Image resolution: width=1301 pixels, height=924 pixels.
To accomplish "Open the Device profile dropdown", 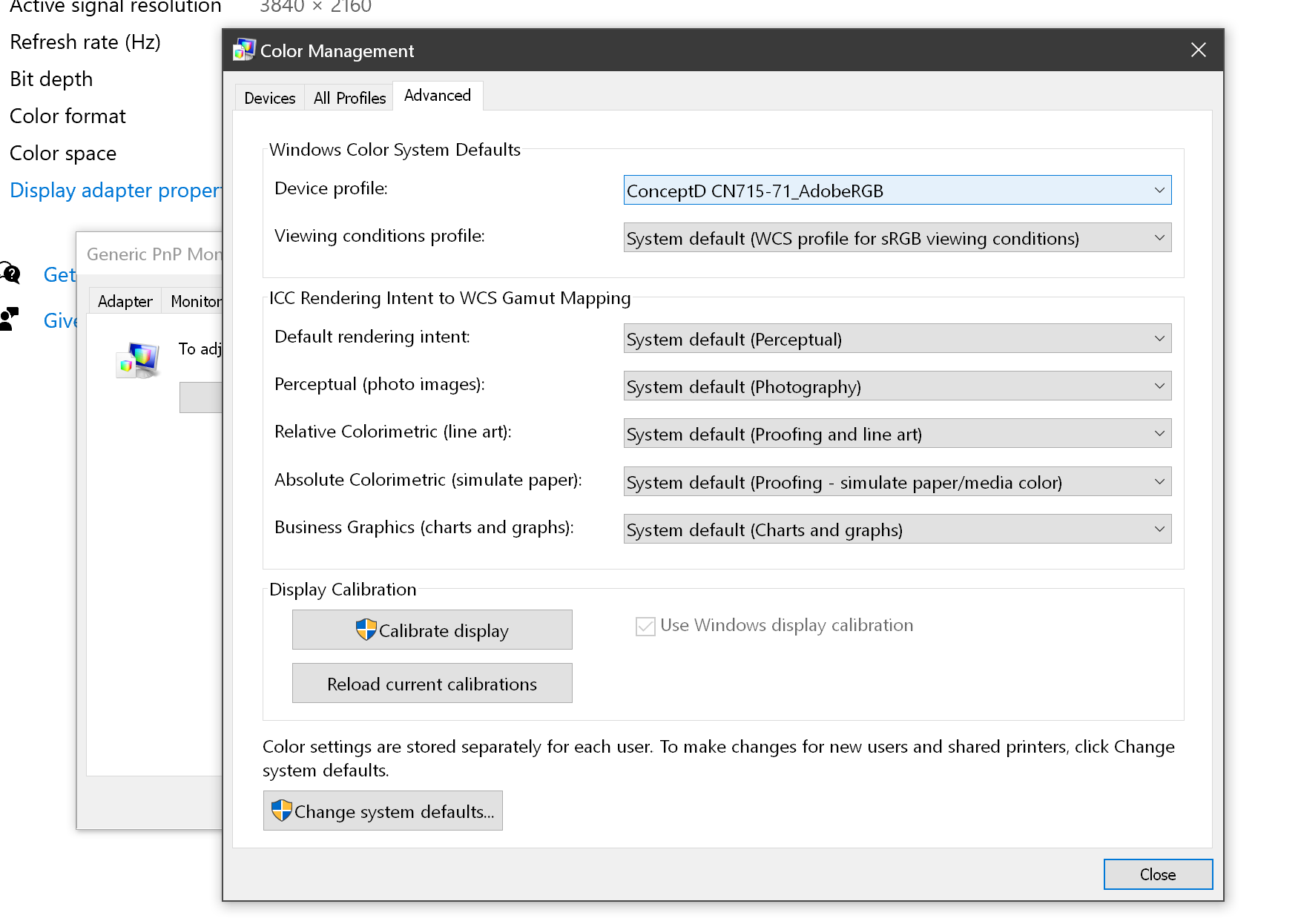I will tap(897, 191).
